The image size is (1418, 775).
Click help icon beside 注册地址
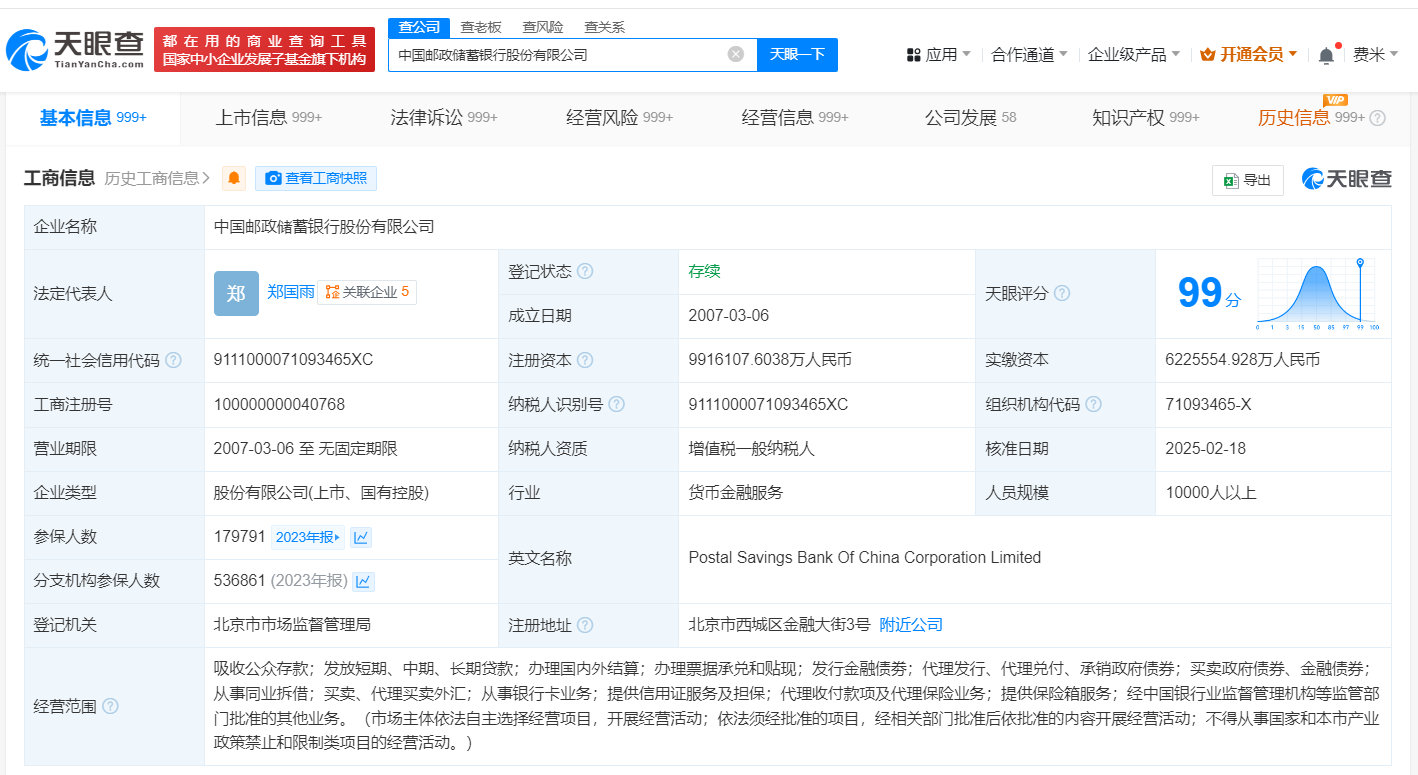pos(585,625)
